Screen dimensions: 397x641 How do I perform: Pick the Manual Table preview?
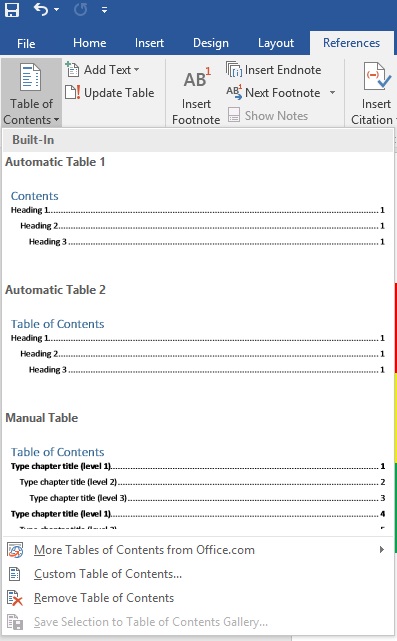click(x=198, y=470)
